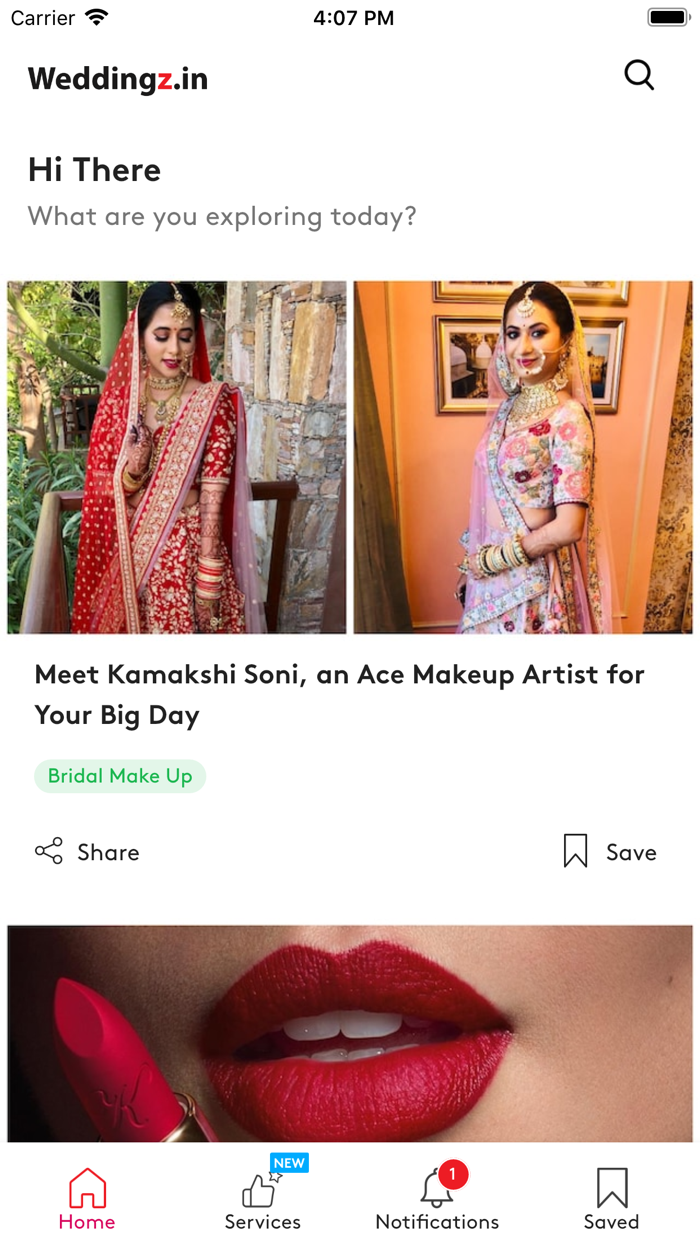Tap the Share text label
The height and width of the screenshot is (1244, 700).
point(108,852)
